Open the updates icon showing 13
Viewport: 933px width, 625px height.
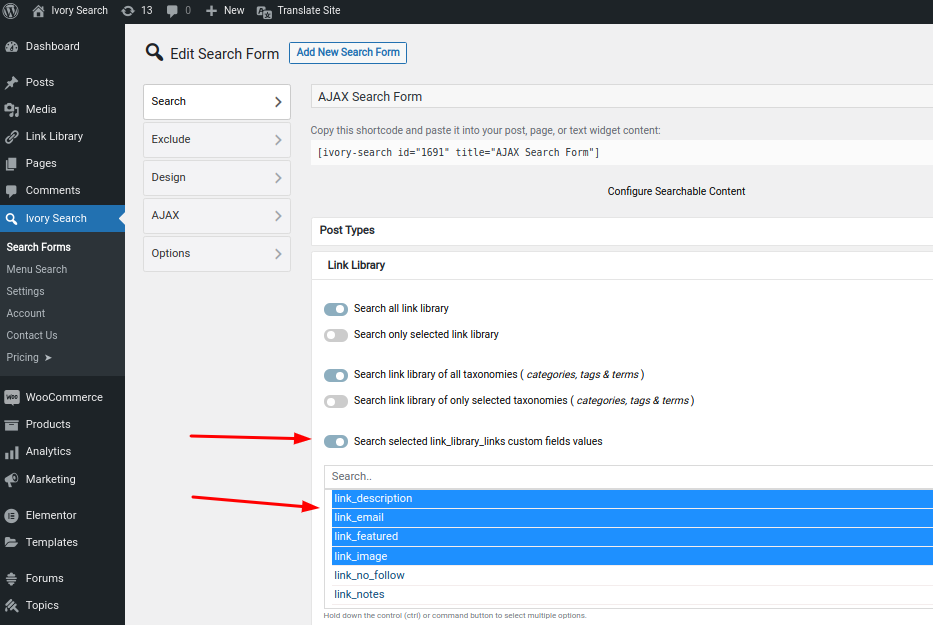click(128, 11)
